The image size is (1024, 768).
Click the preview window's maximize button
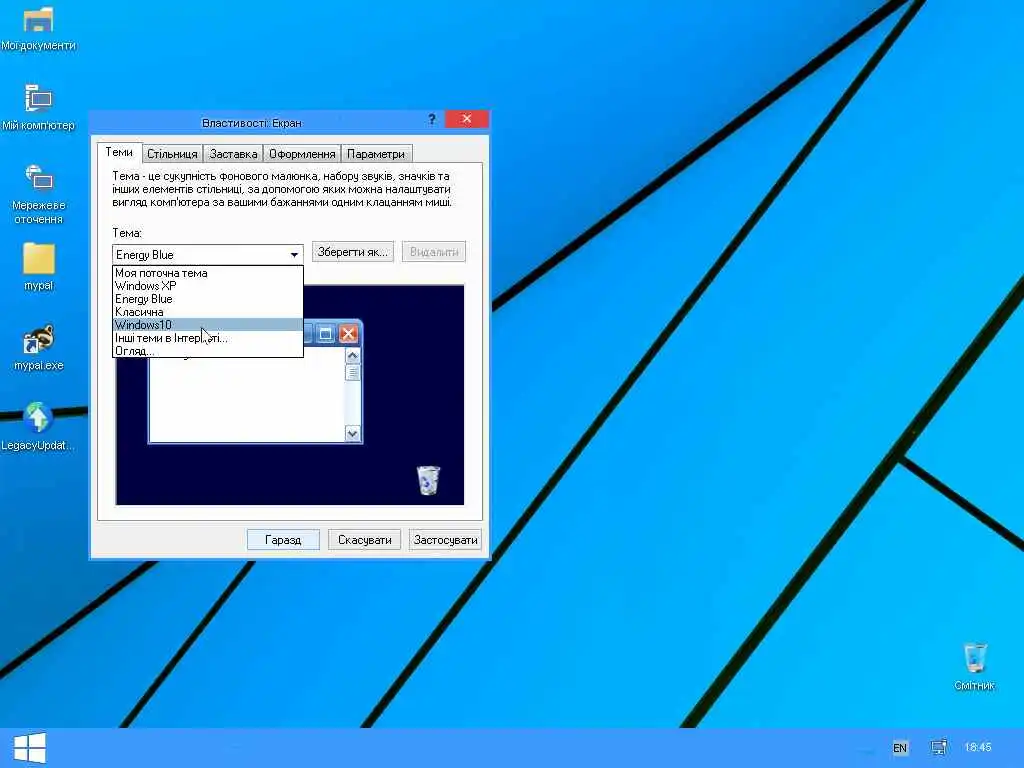pyautogui.click(x=325, y=334)
